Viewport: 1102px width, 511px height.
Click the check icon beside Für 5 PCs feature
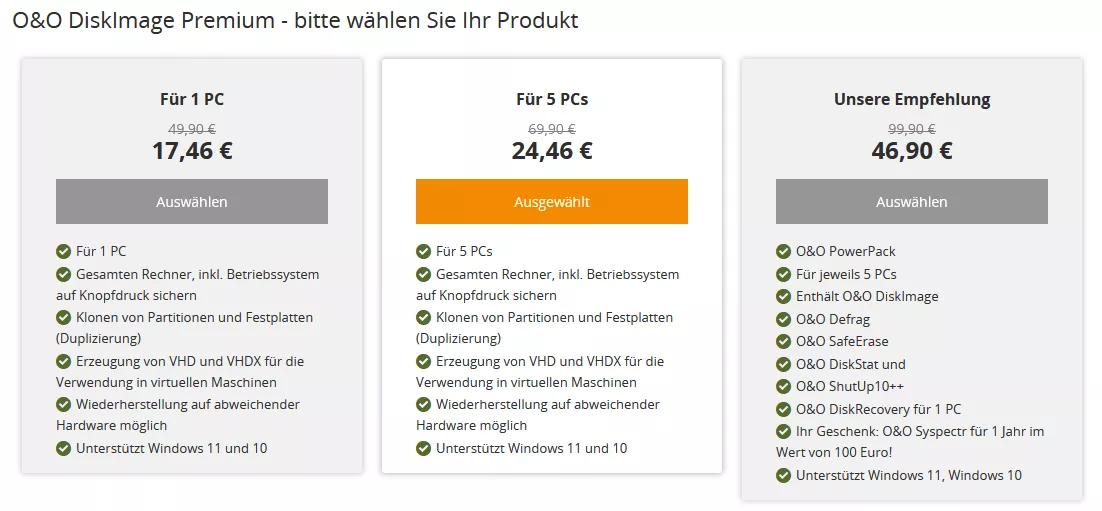pos(424,251)
